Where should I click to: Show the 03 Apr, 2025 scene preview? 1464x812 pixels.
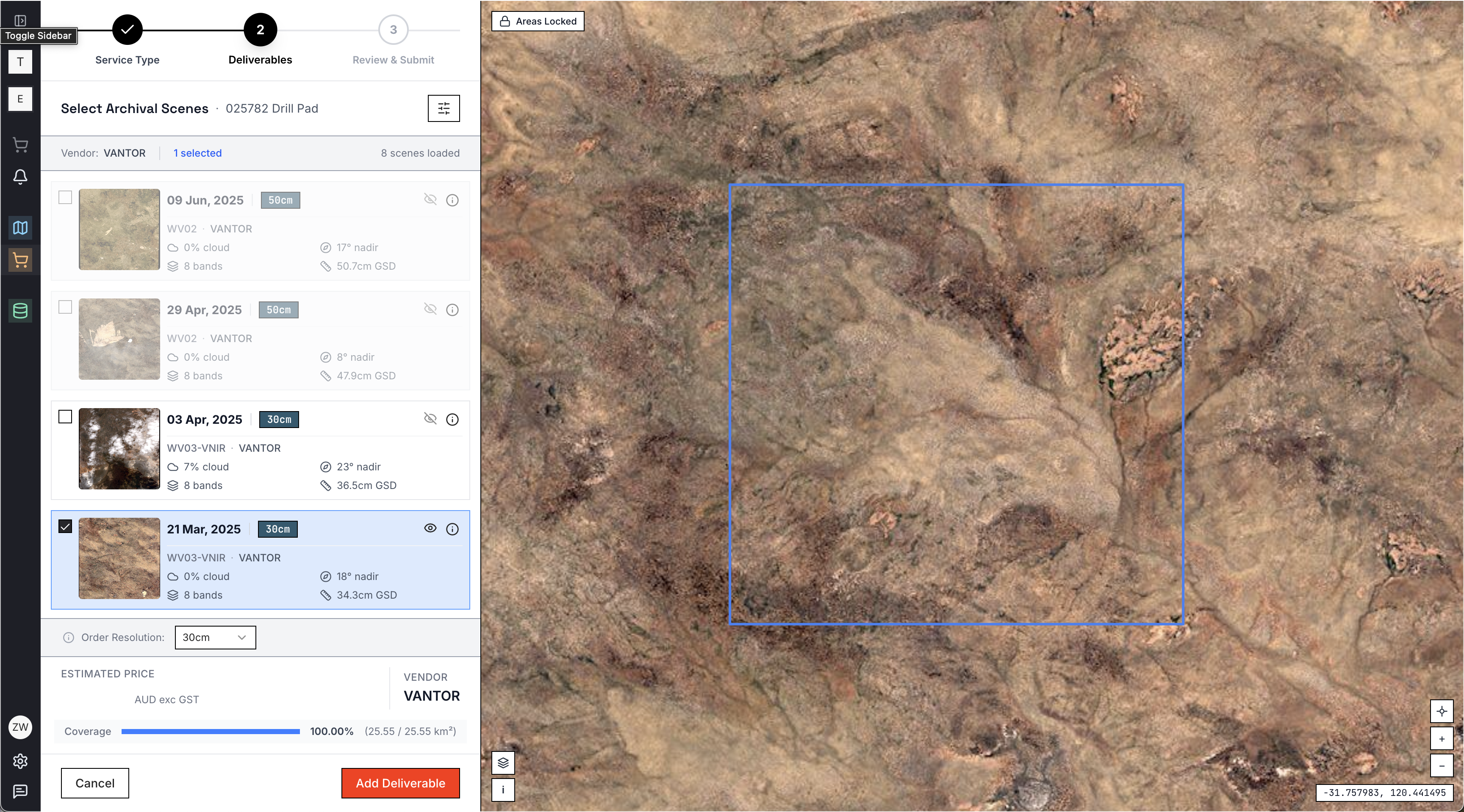point(430,419)
